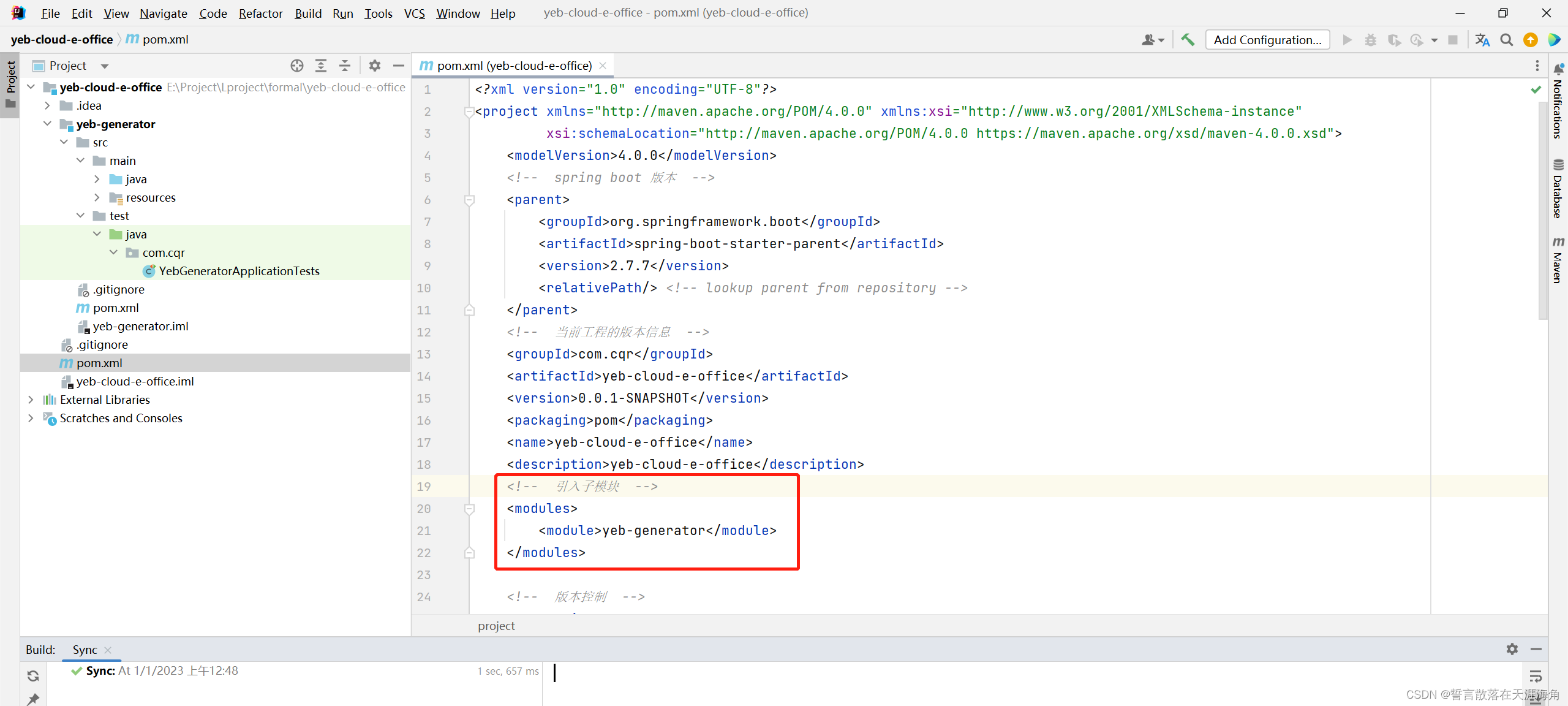
Task: Collapse the yeb-generator module node
Action: point(47,124)
